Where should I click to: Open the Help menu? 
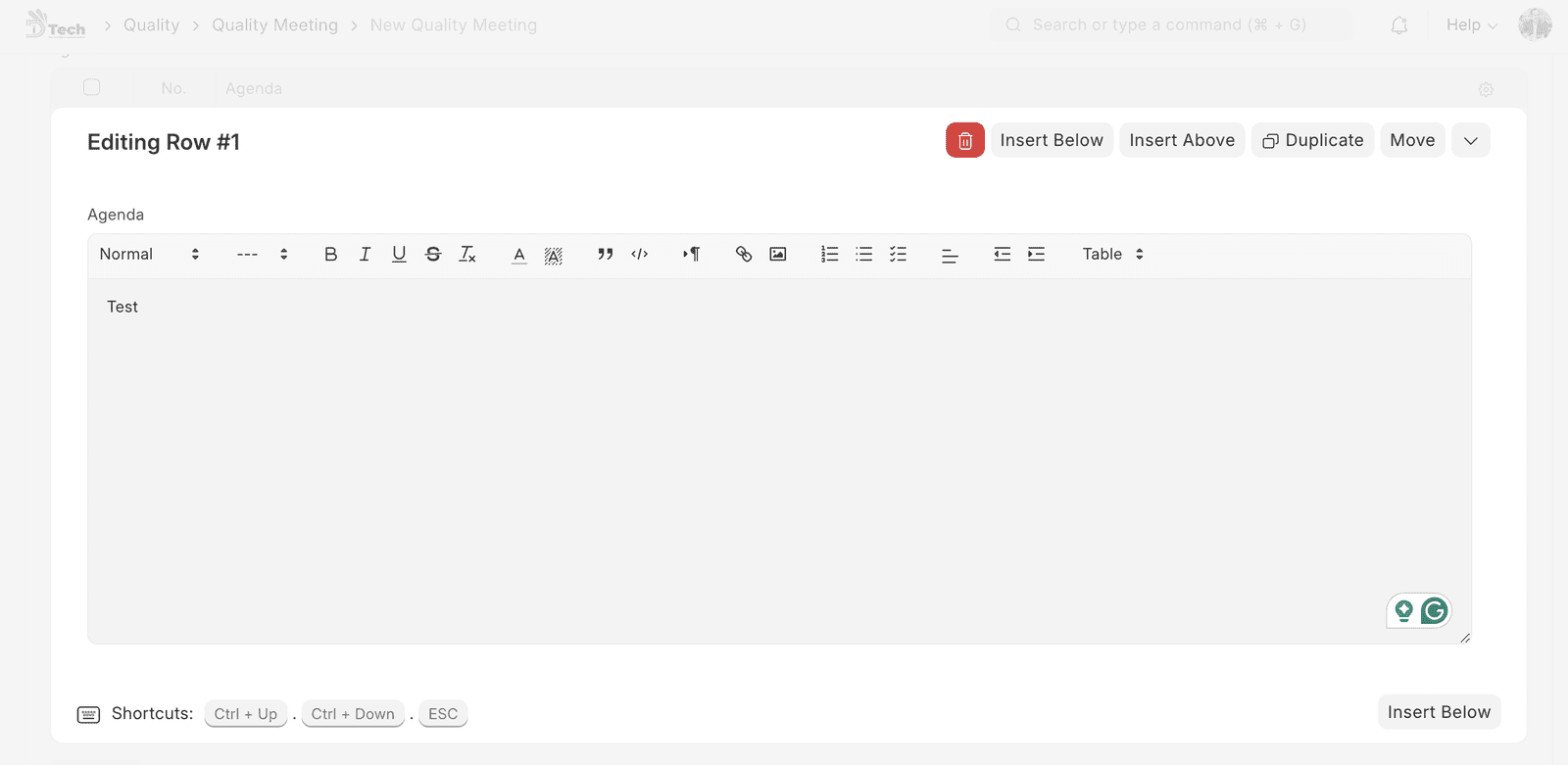1471,25
